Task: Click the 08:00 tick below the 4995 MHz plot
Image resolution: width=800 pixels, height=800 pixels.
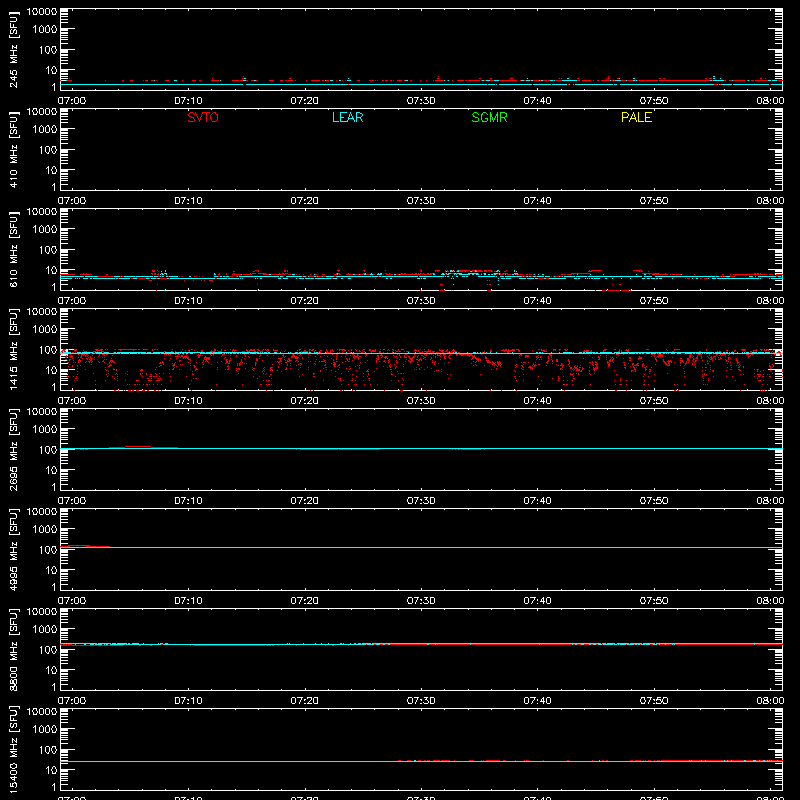Action: point(770,601)
